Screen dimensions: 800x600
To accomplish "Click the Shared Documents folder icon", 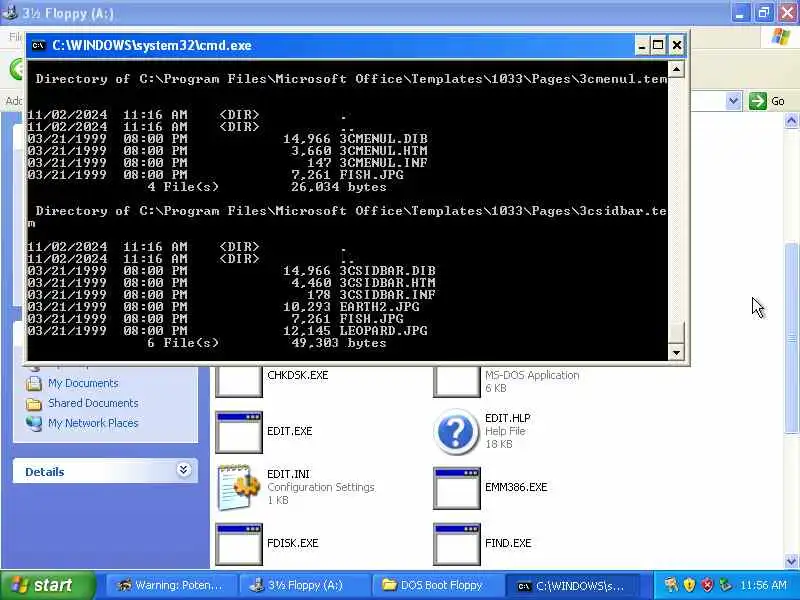I will point(34,404).
